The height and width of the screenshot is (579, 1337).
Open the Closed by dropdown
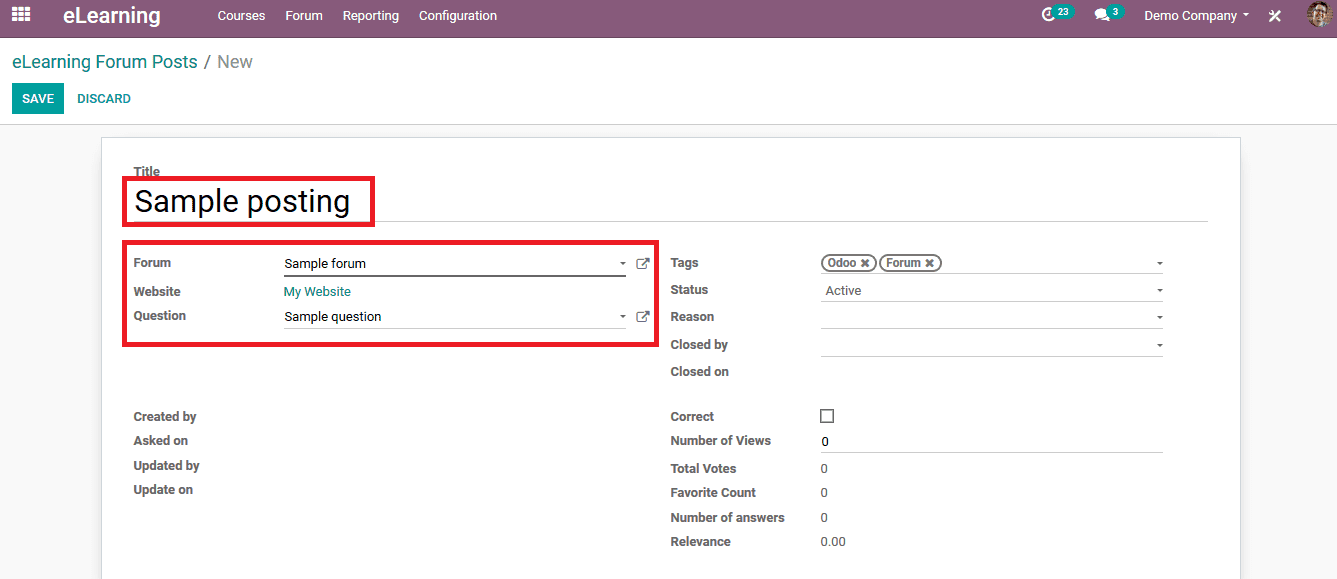click(991, 345)
